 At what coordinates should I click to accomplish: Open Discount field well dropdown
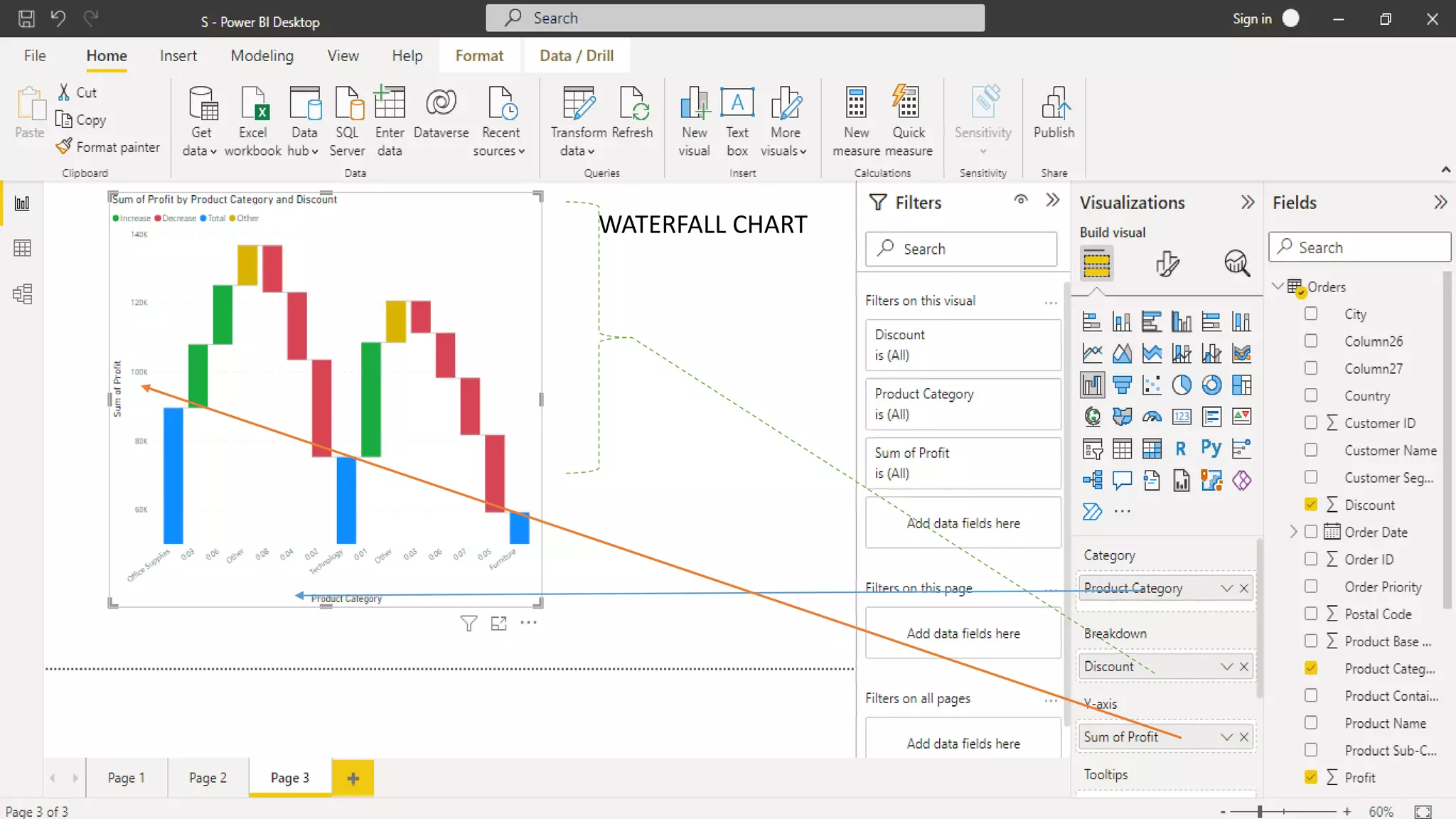pos(1226,666)
